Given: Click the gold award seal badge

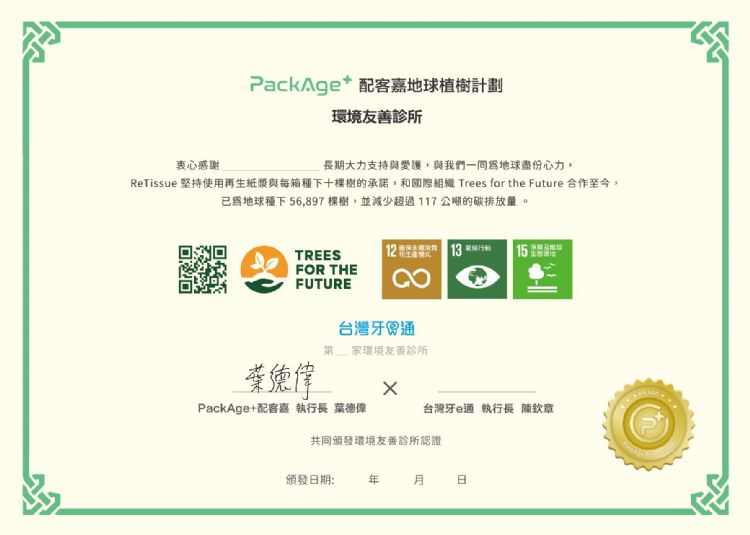Looking at the screenshot, I should pos(648,424).
